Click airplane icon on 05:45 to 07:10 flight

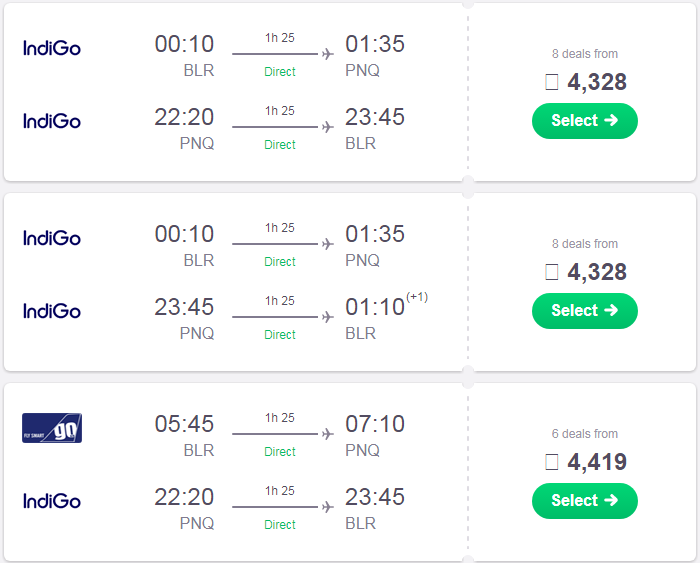pyautogui.click(x=328, y=434)
